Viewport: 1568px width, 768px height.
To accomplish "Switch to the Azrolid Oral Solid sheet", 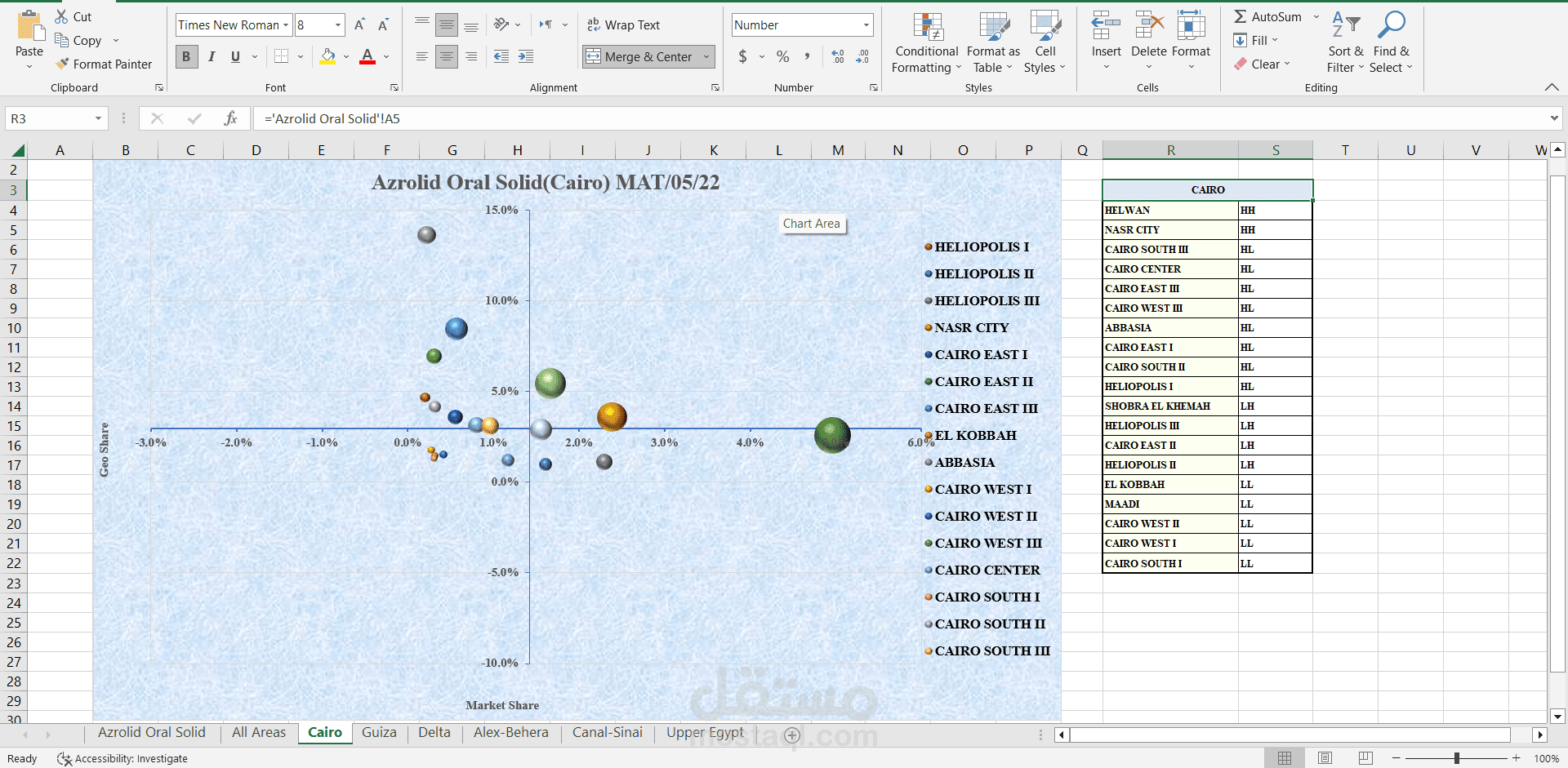I will click(x=152, y=732).
